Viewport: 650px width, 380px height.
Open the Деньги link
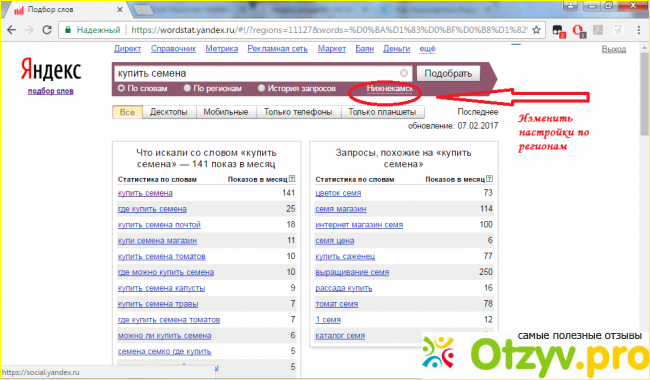pos(397,49)
